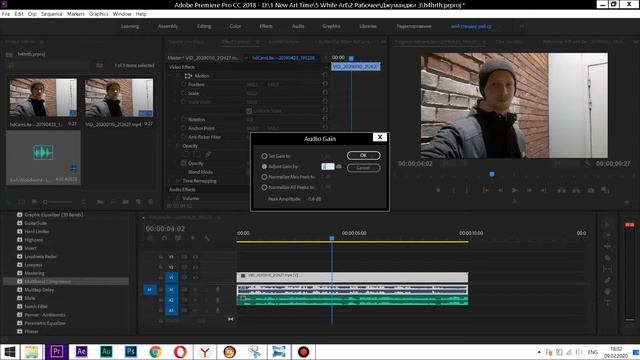Screen dimensions: 640x360
Task: Select the Pen tool in tools panel
Action: pos(607,280)
